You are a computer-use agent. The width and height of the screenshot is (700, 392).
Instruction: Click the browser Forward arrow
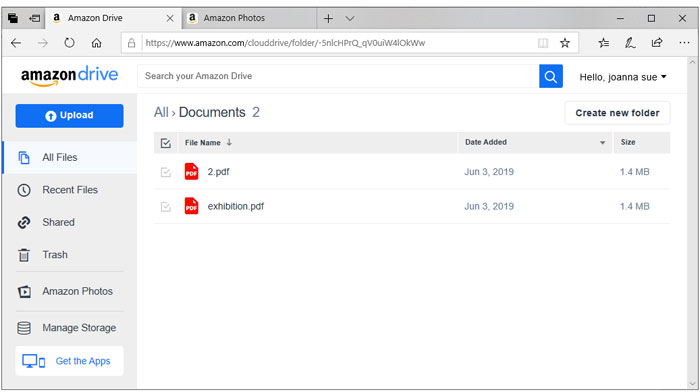[43, 43]
